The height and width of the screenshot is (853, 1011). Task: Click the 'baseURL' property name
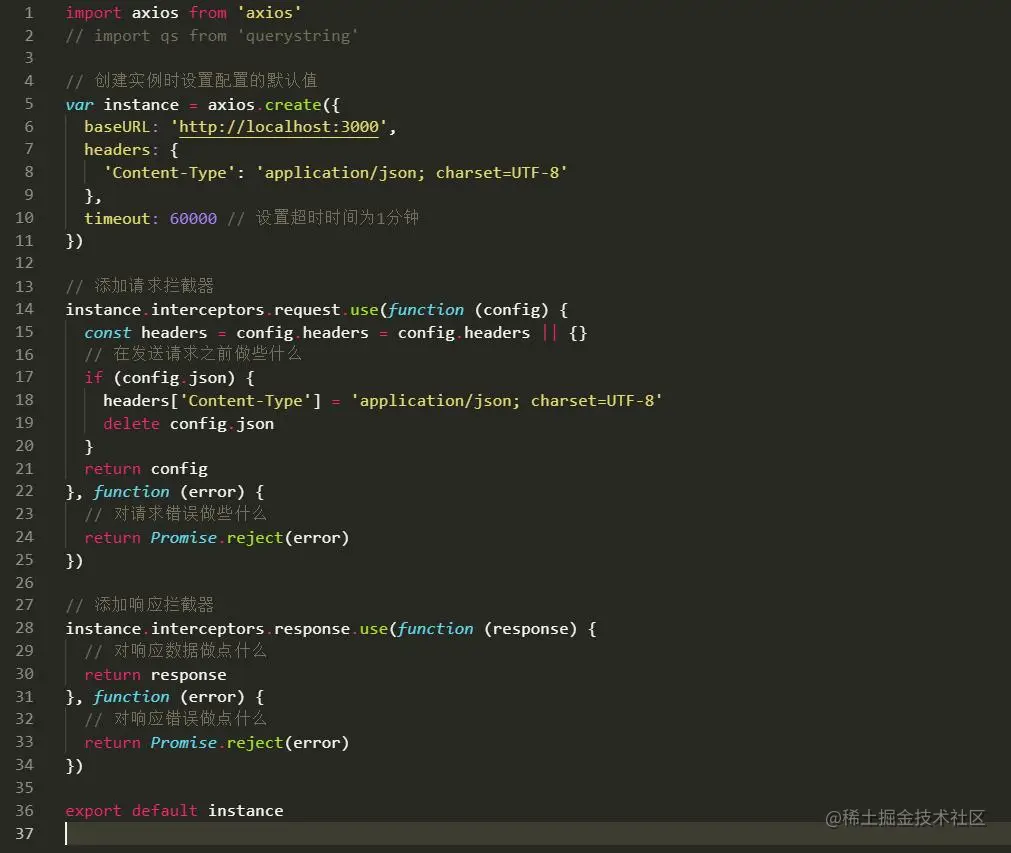click(117, 127)
